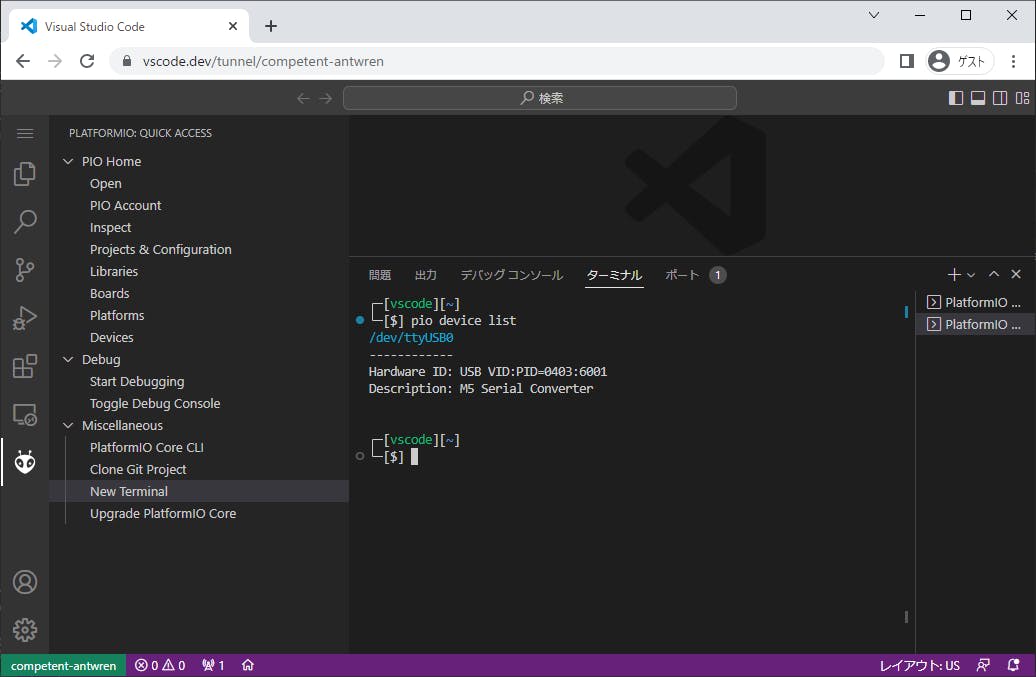Switch to the ターミナル tab
1036x677 pixels.
(x=614, y=275)
